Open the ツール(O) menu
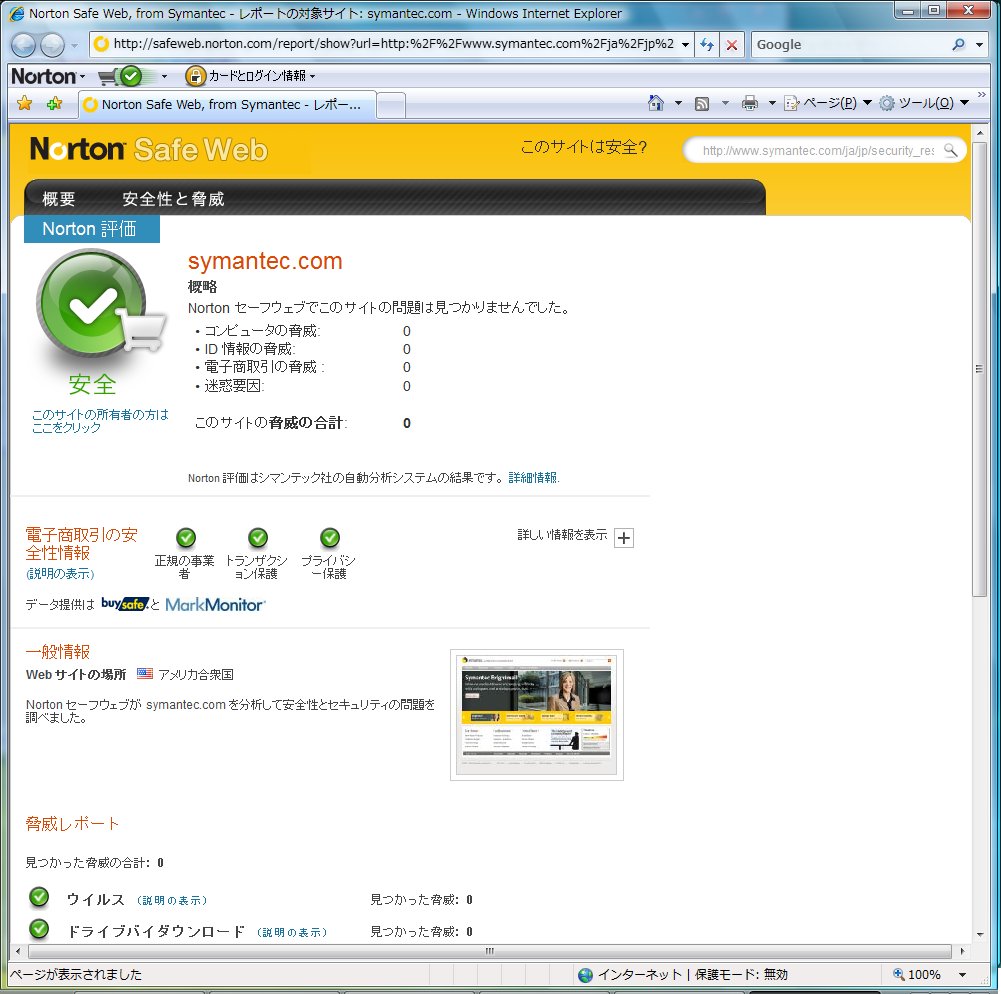 tap(924, 103)
